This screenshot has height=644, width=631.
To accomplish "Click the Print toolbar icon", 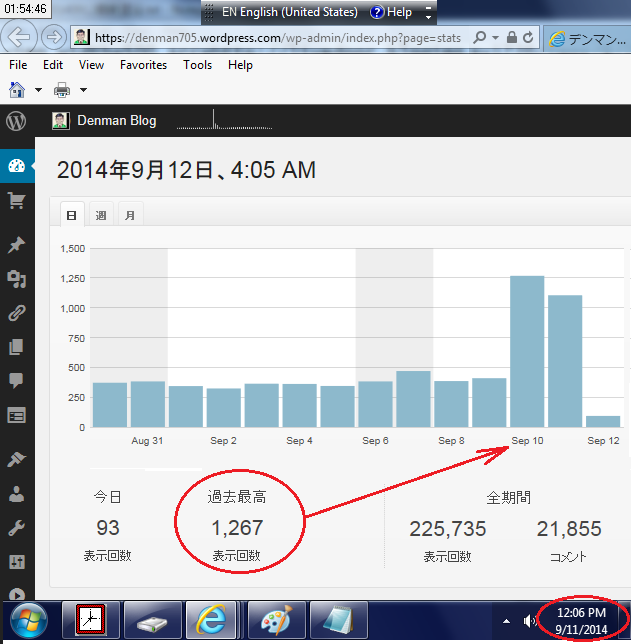I will pos(62,90).
